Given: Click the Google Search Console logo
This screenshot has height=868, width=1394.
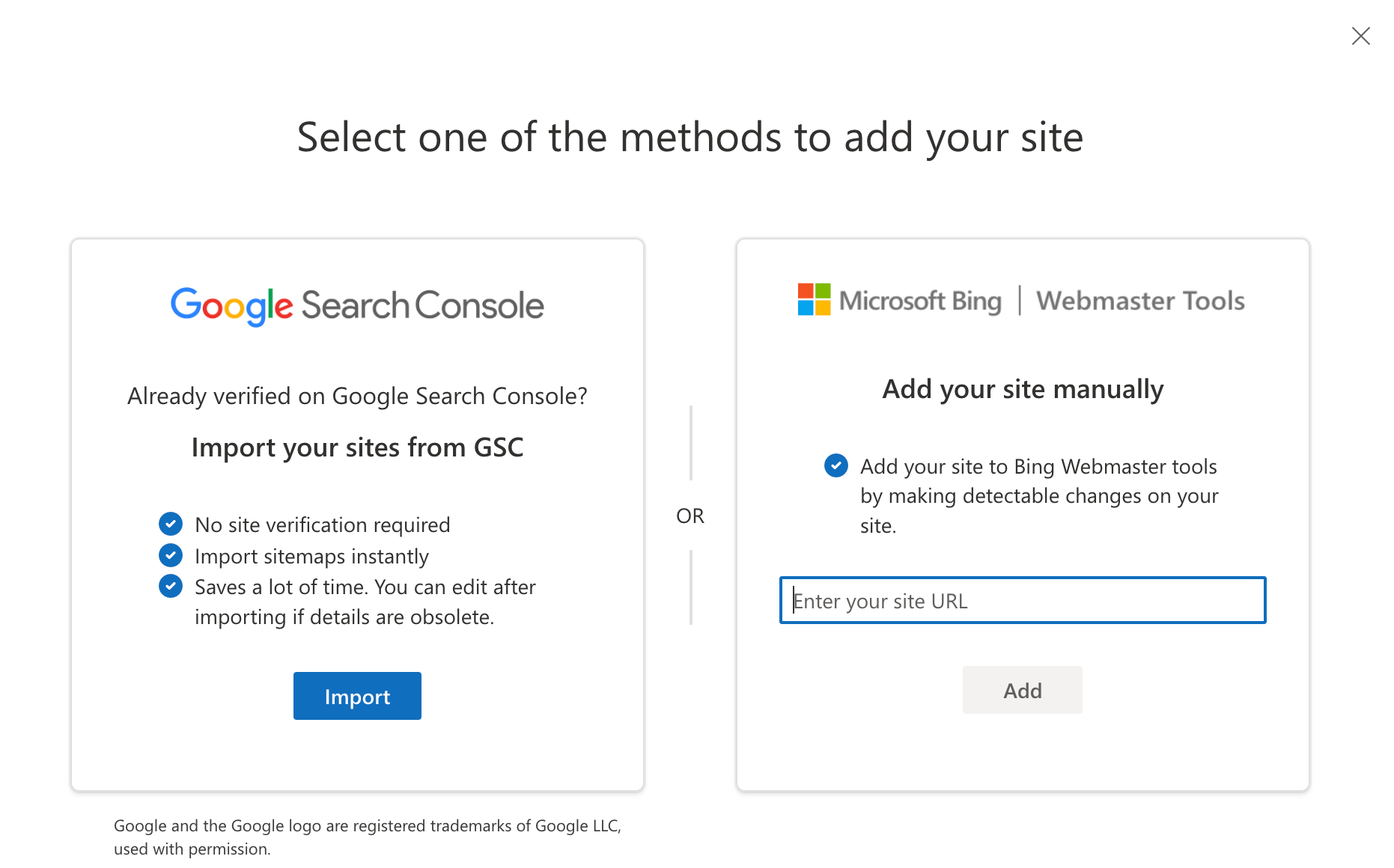Looking at the screenshot, I should (357, 305).
